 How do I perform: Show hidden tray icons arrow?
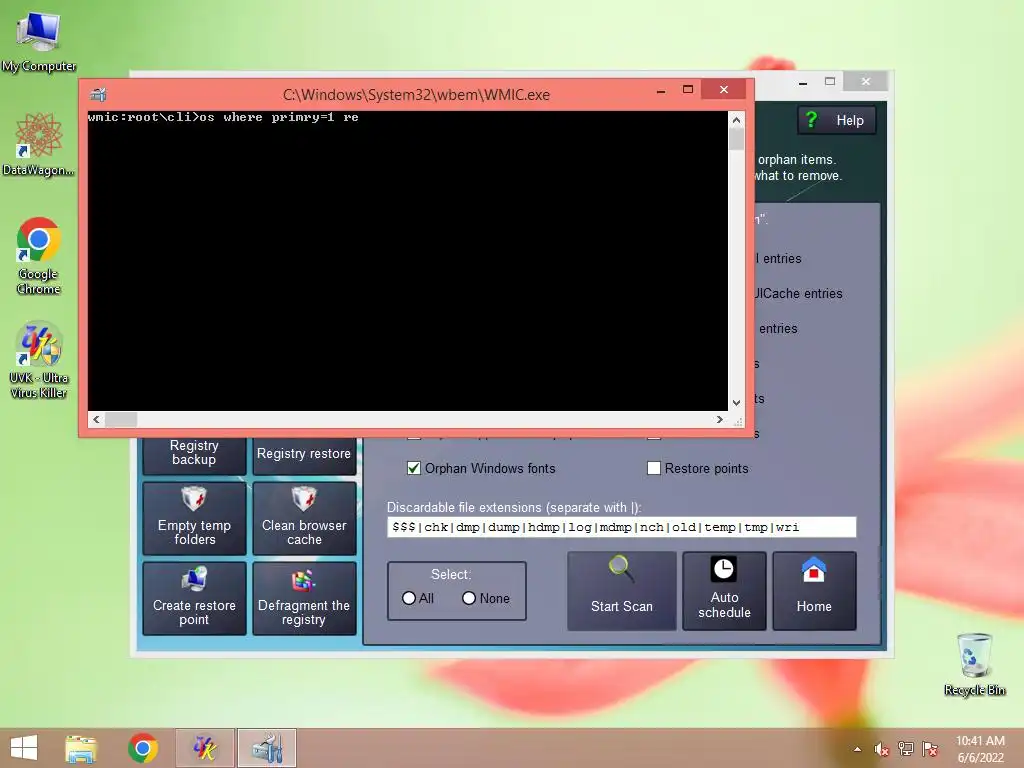[857, 749]
